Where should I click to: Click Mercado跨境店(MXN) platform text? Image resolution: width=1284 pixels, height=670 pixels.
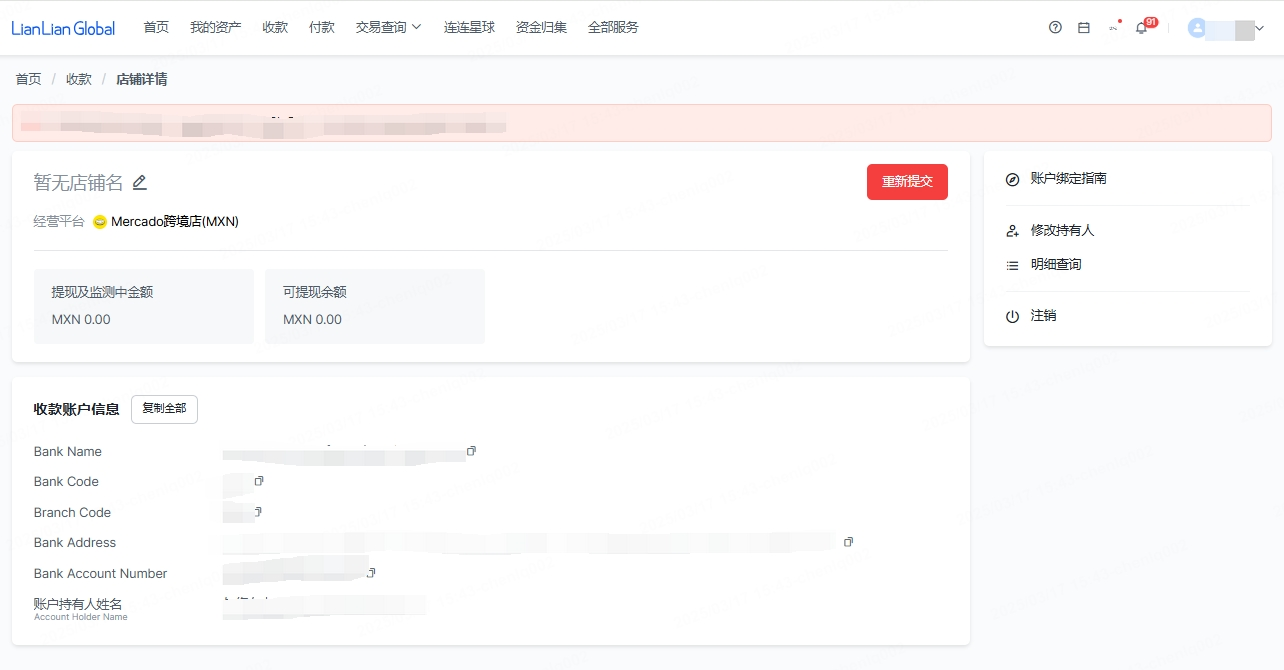click(x=175, y=222)
